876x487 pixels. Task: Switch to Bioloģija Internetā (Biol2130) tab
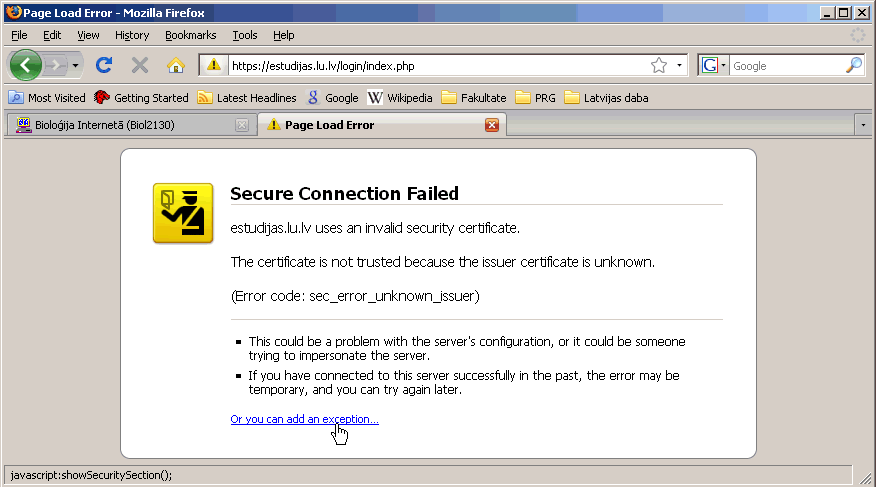click(x=131, y=125)
